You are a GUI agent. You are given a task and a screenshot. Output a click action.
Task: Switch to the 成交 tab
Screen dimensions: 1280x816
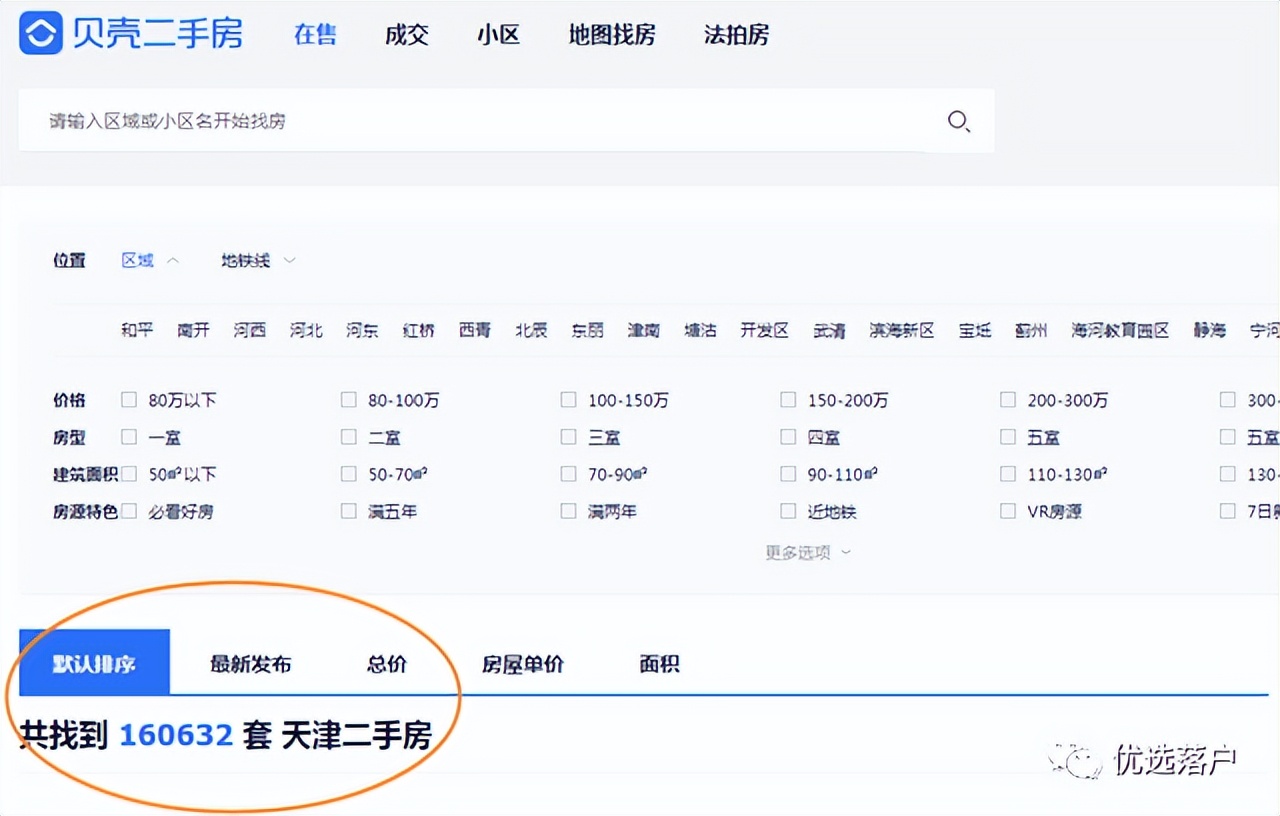coord(406,35)
